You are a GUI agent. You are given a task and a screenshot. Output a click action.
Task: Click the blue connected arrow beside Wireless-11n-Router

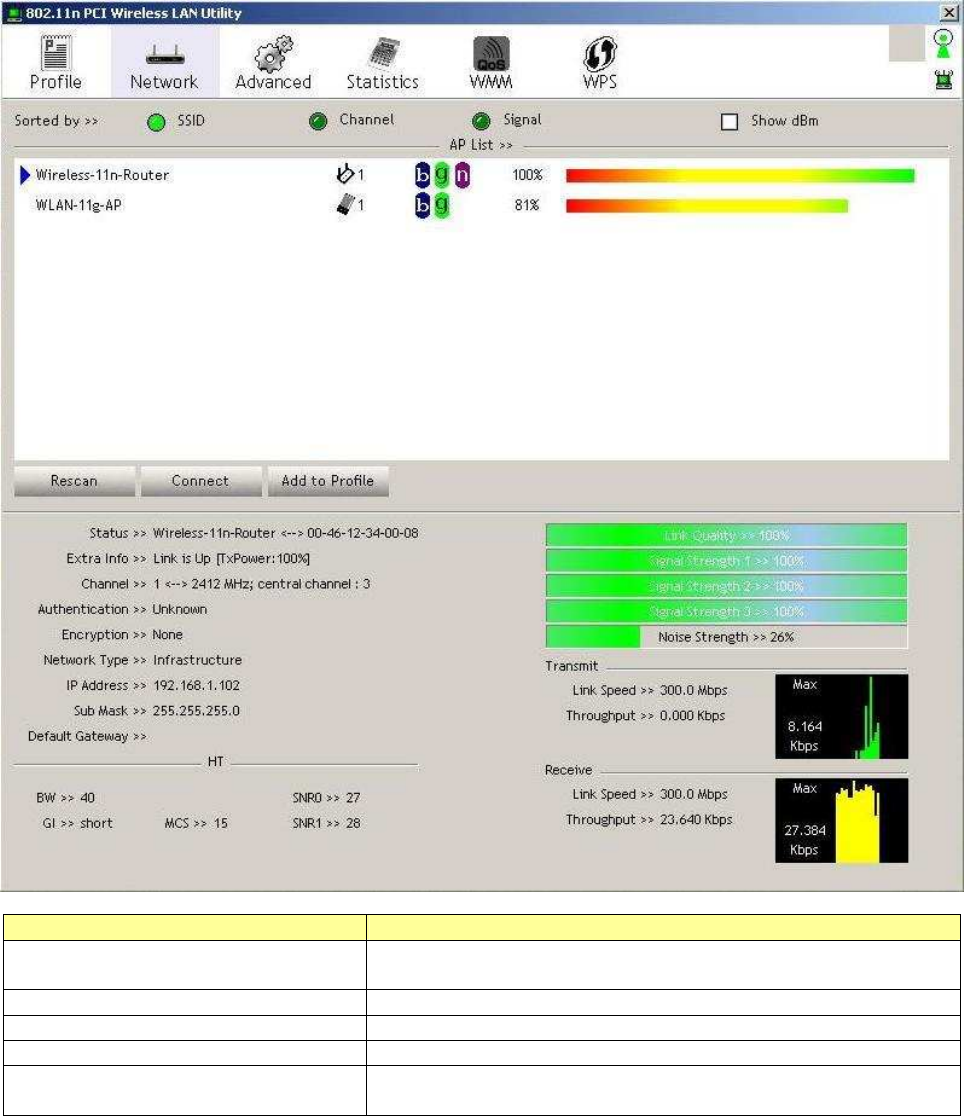pyautogui.click(x=25, y=174)
